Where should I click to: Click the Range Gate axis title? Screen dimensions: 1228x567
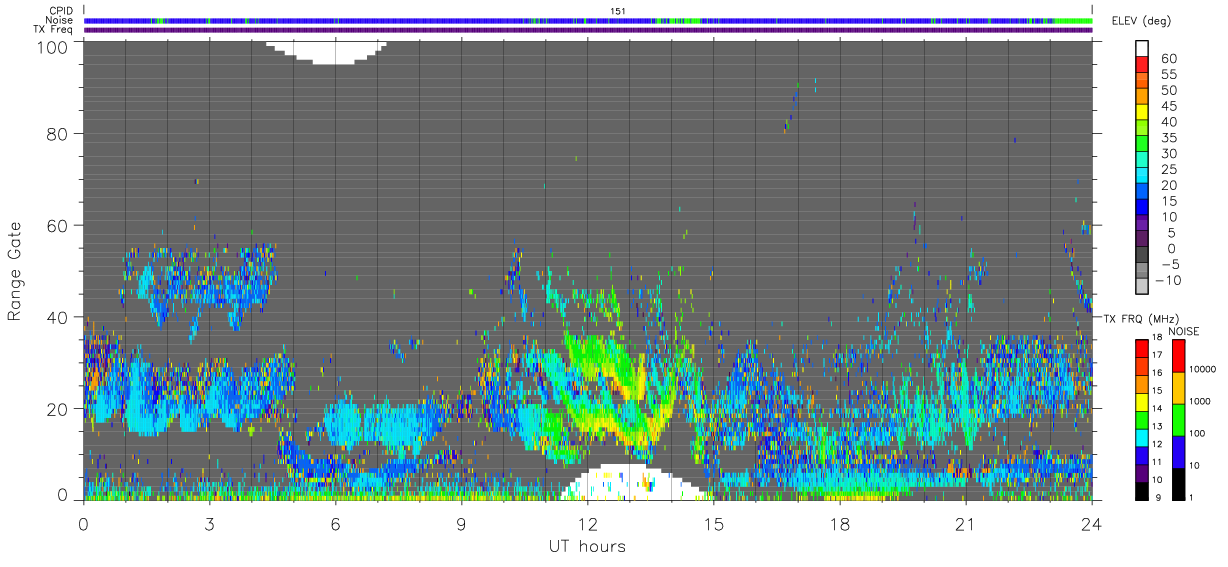(15, 272)
